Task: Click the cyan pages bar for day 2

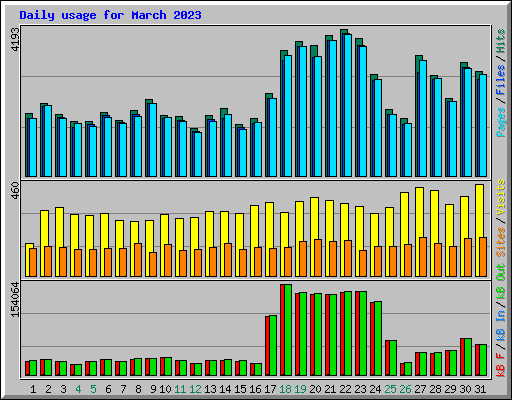Action: click(48, 141)
